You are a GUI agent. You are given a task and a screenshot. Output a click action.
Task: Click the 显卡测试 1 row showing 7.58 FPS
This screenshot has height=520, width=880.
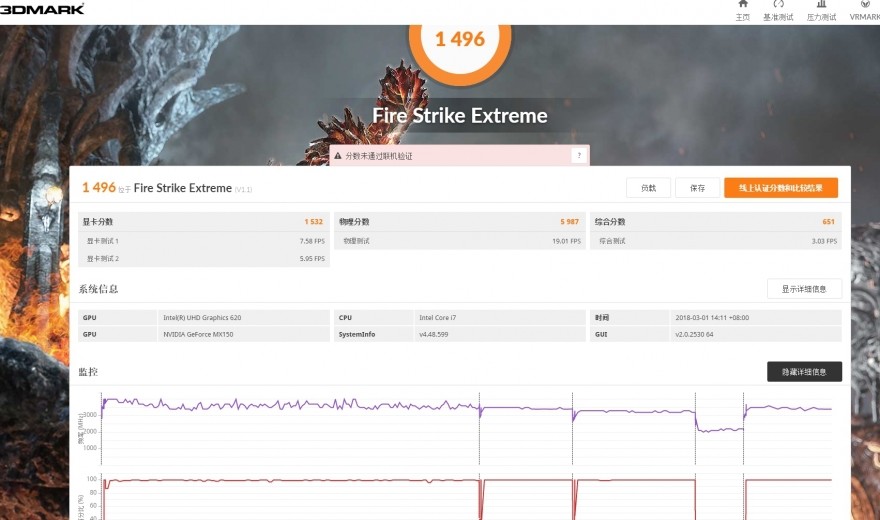click(204, 241)
